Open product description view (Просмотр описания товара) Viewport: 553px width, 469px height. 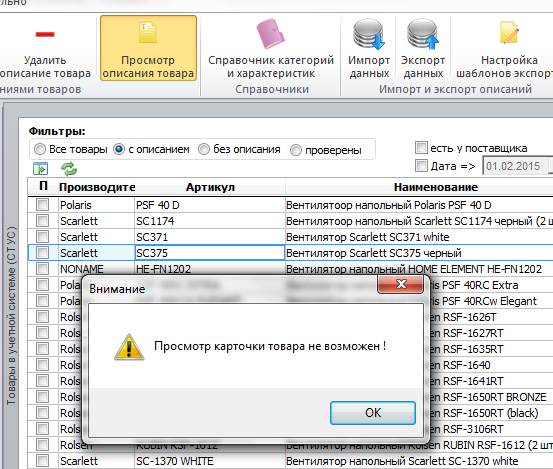tap(148, 48)
